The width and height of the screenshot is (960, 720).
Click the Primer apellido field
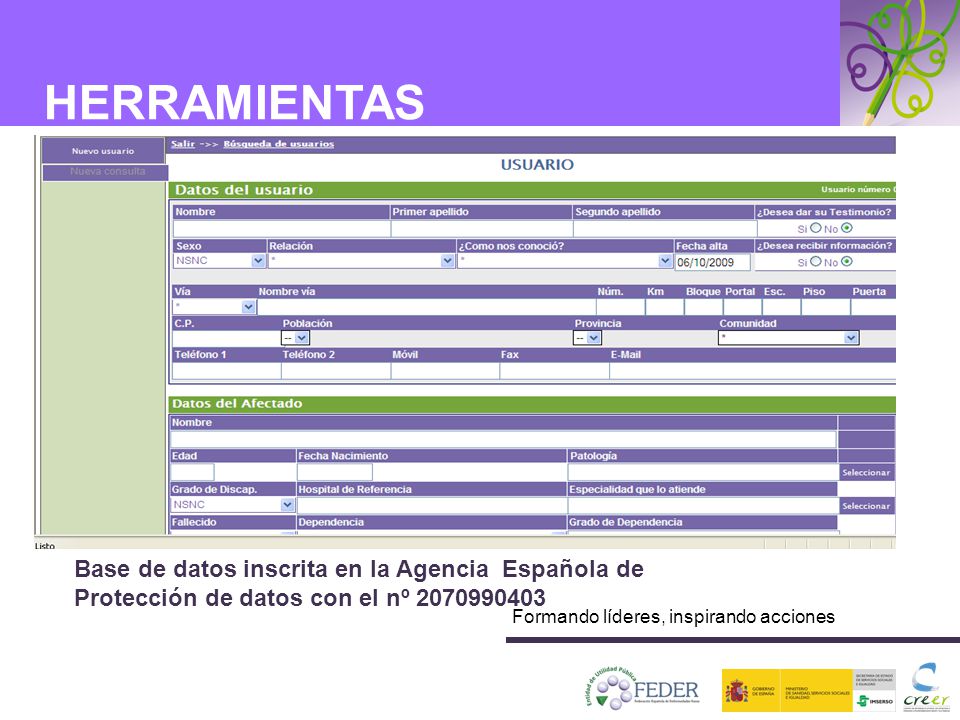(482, 228)
